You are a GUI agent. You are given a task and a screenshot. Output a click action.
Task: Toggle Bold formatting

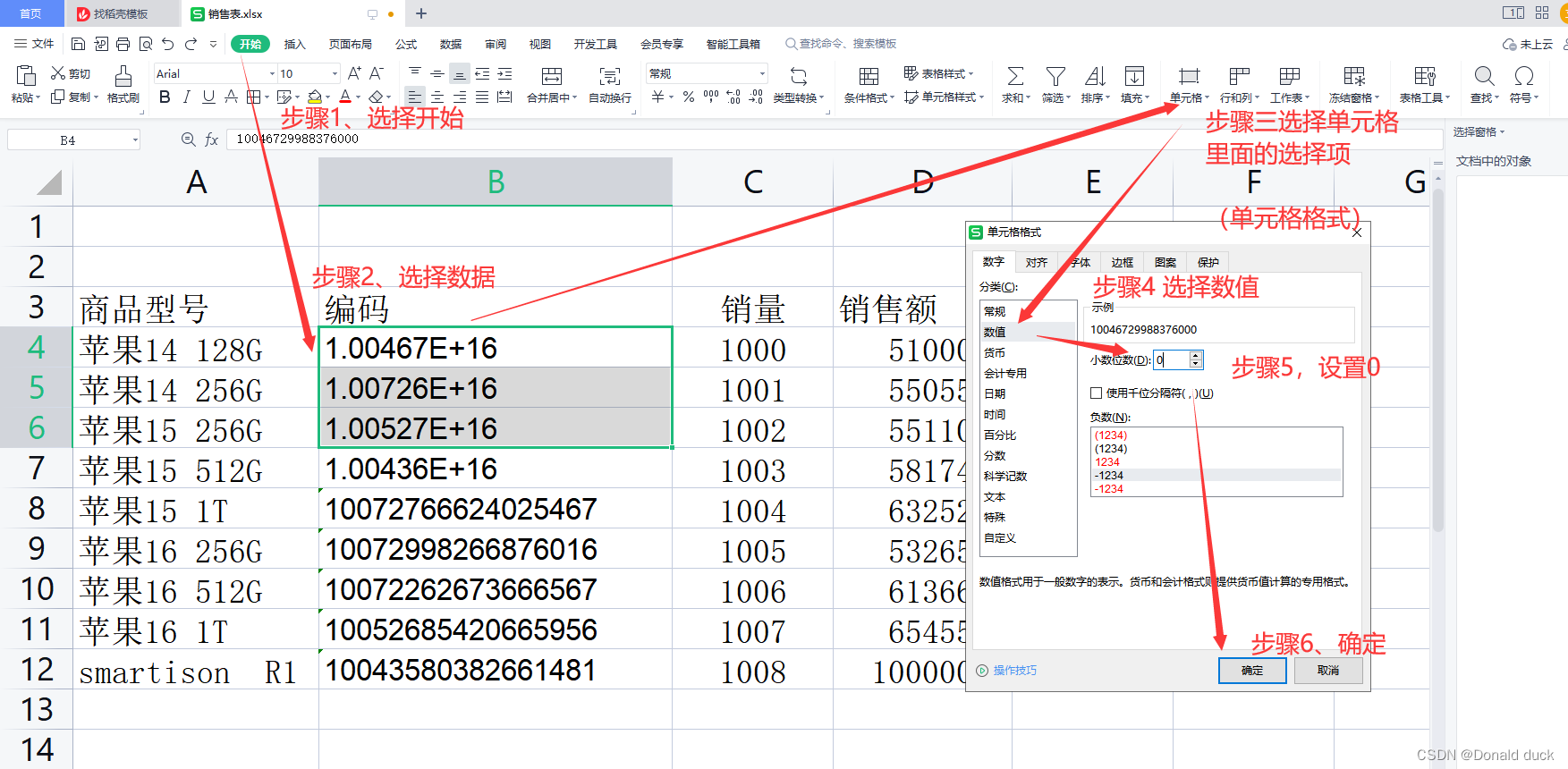pyautogui.click(x=165, y=97)
